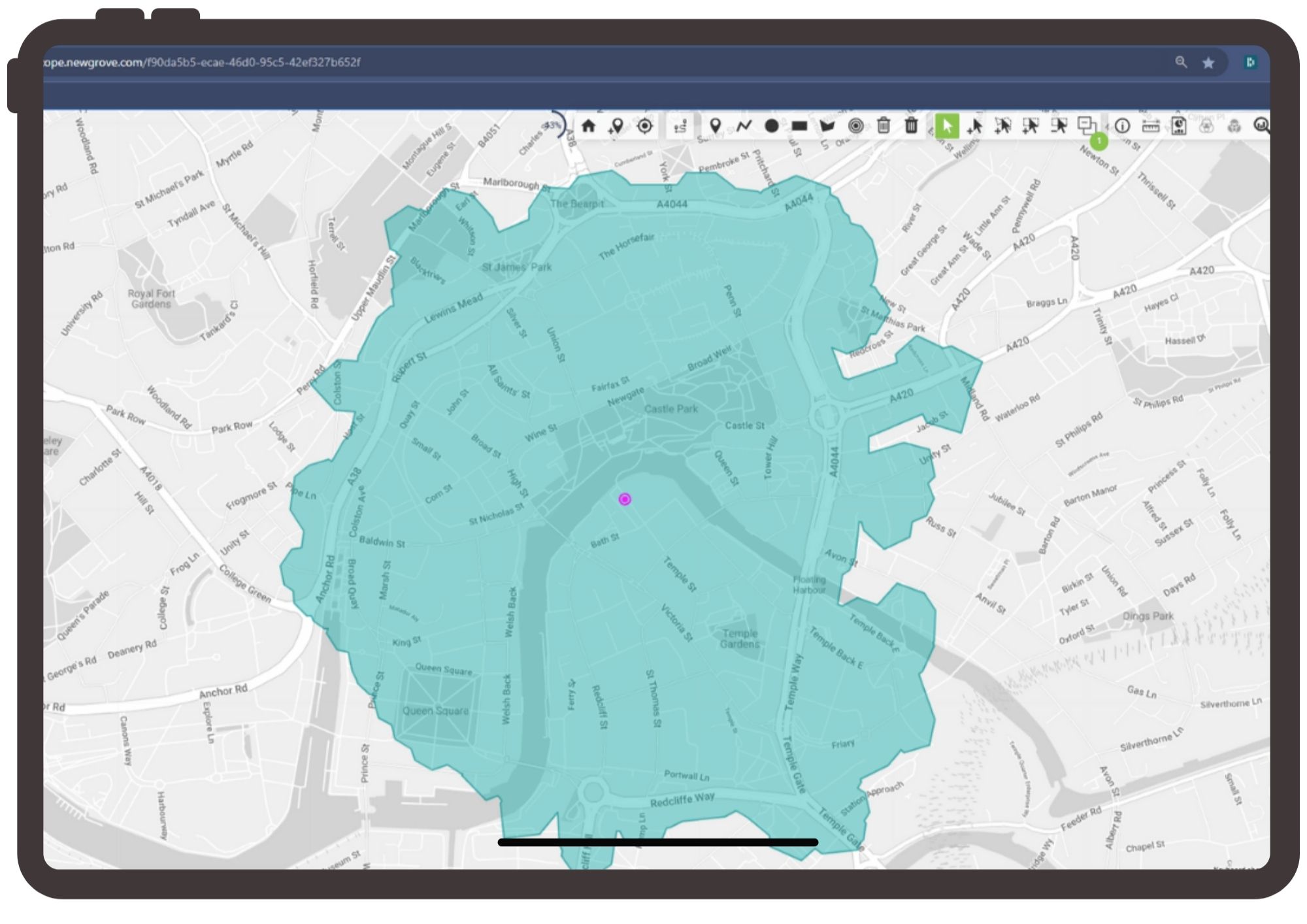Select the add-feature cursor tool
This screenshot has height=924, width=1307.
974,126
